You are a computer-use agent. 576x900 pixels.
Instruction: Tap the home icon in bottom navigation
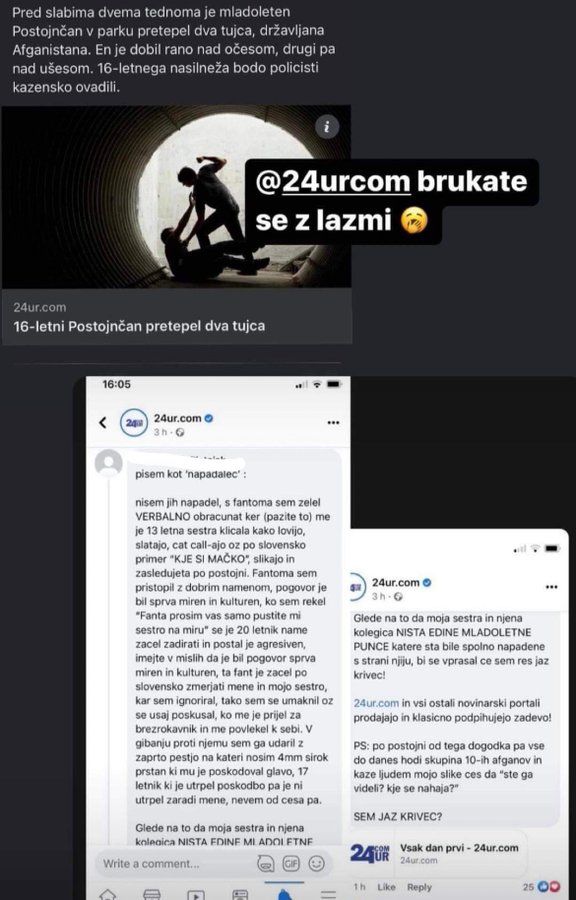point(107,894)
